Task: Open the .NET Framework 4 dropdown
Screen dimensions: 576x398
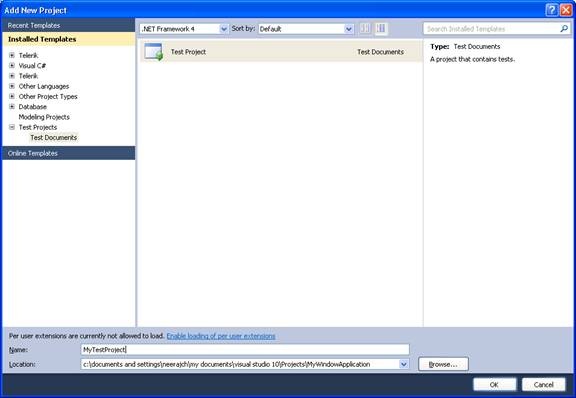Action: tap(224, 29)
